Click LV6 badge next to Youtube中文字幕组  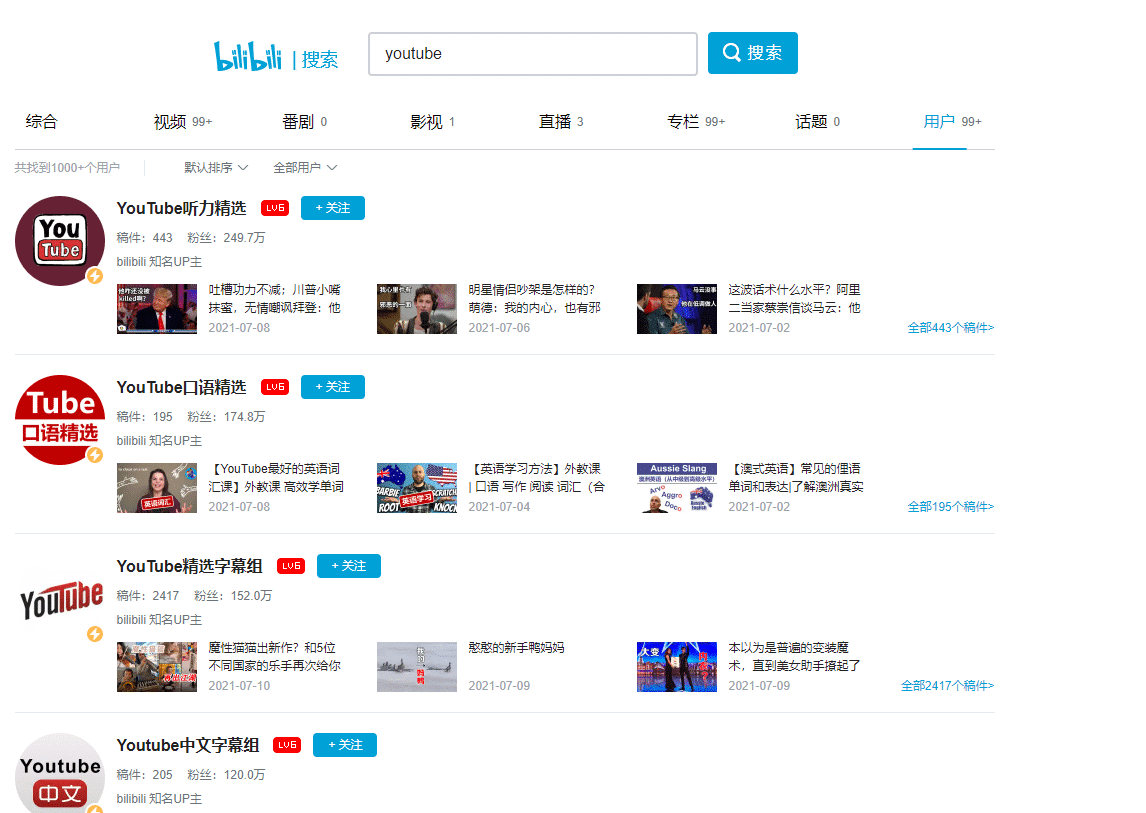pyautogui.click(x=286, y=745)
